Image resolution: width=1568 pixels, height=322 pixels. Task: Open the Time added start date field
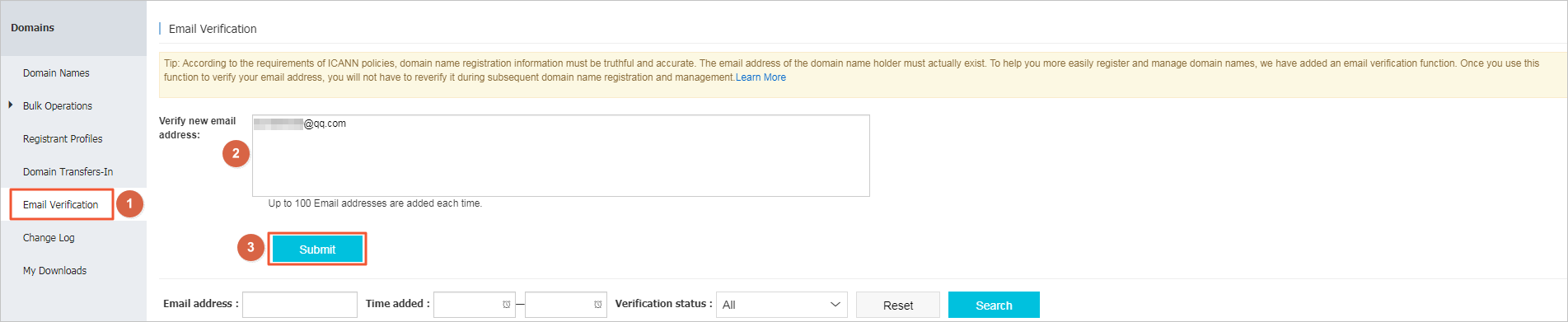point(475,305)
